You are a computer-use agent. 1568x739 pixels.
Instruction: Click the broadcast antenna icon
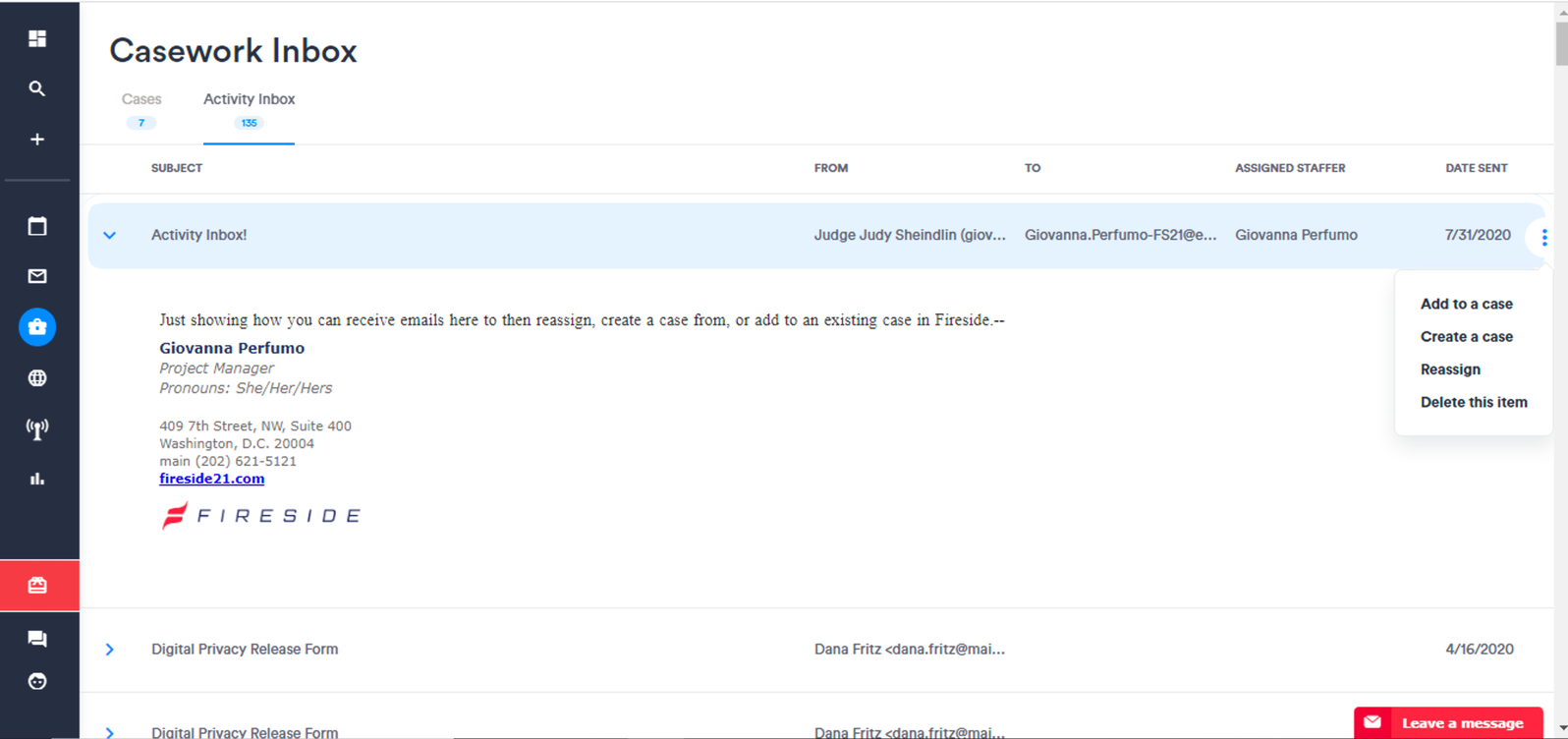coord(37,428)
